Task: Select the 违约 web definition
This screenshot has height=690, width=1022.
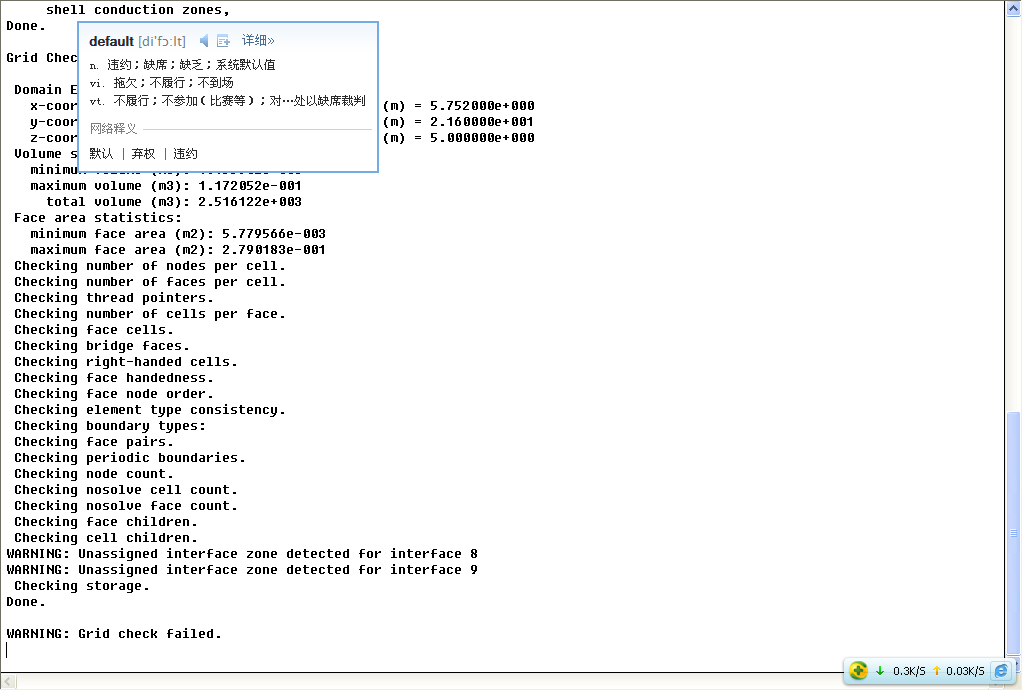Action: point(185,154)
